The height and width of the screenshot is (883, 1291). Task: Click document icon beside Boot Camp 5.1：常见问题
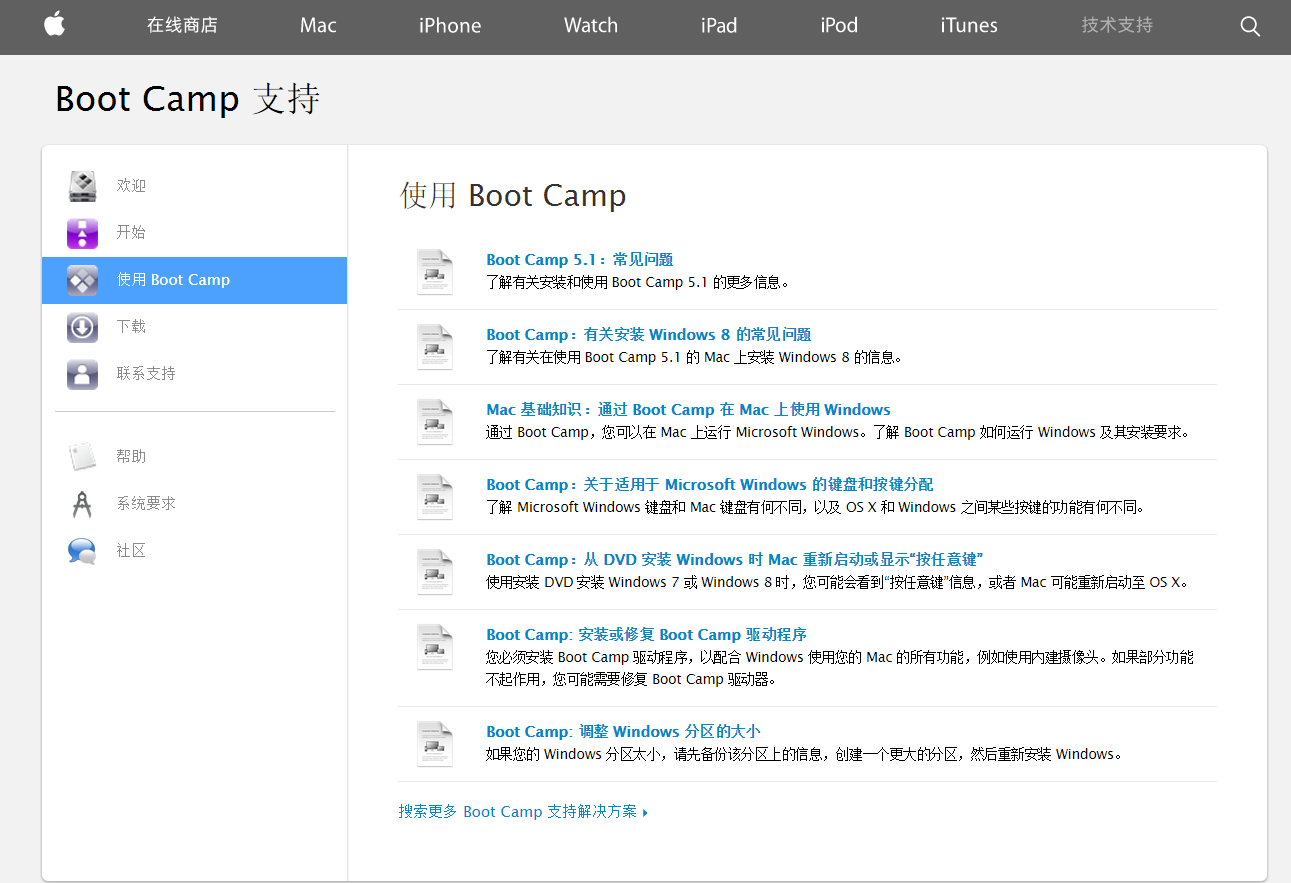click(x=435, y=272)
